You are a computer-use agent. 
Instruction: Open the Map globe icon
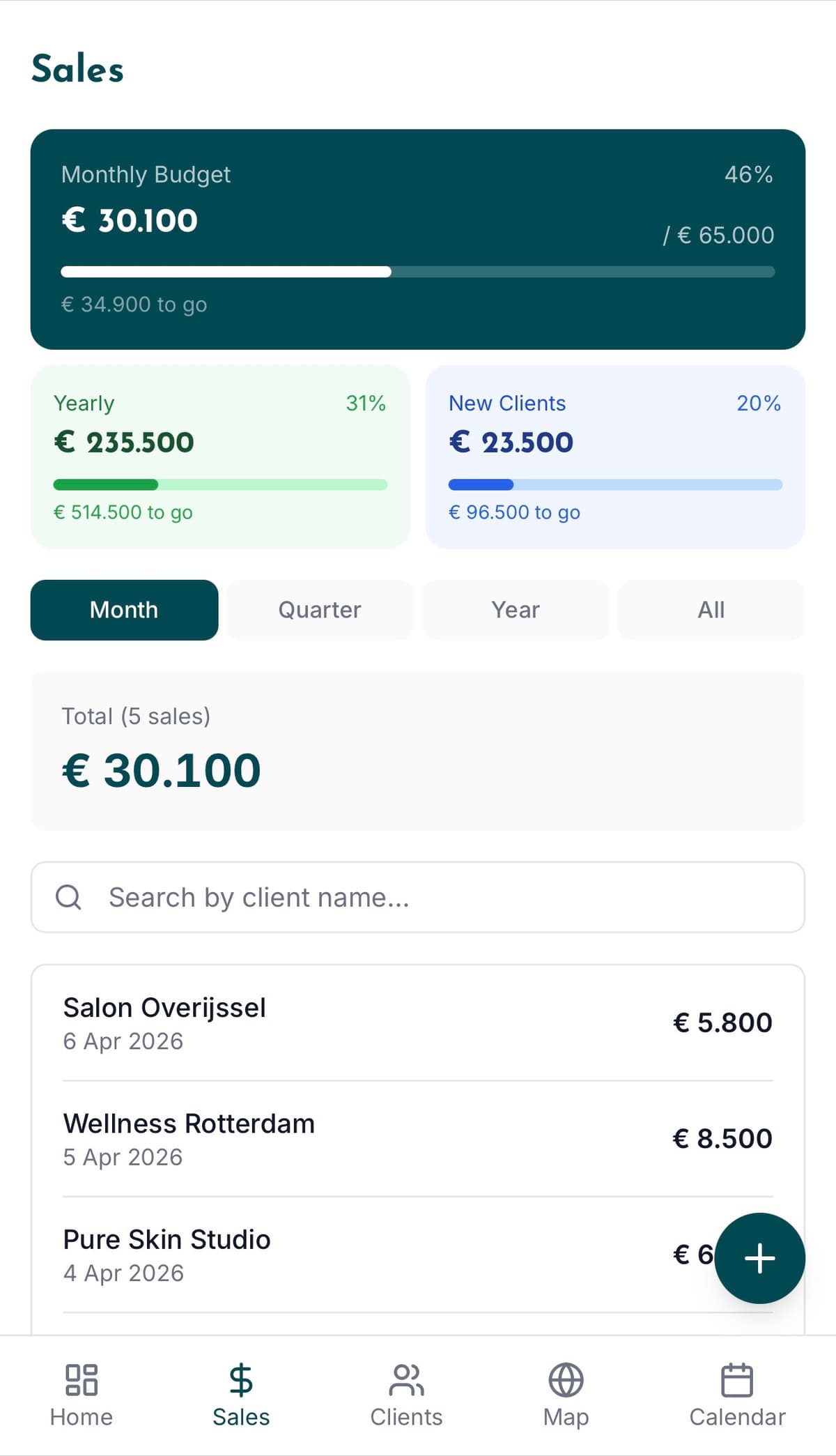(x=566, y=1380)
